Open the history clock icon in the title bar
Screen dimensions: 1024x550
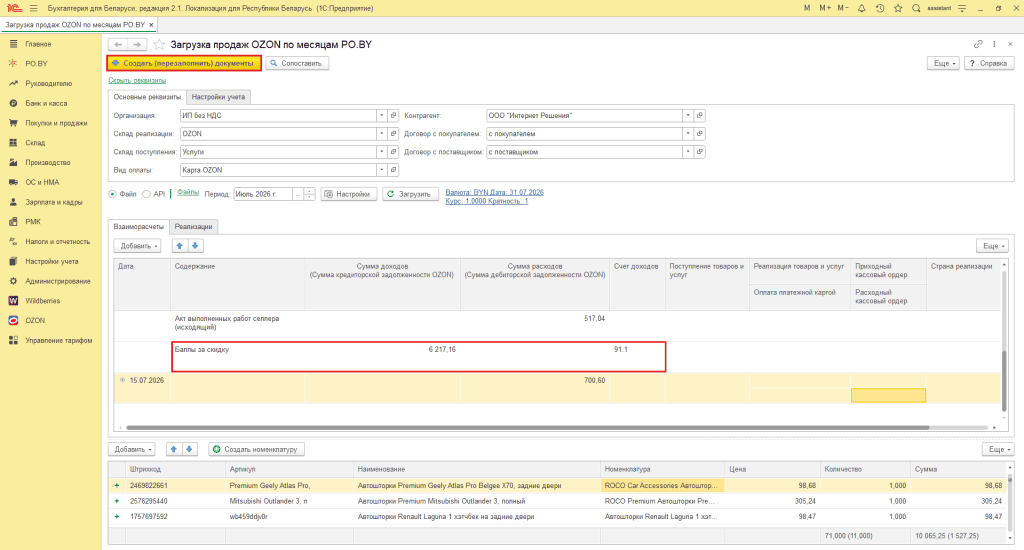coord(880,8)
